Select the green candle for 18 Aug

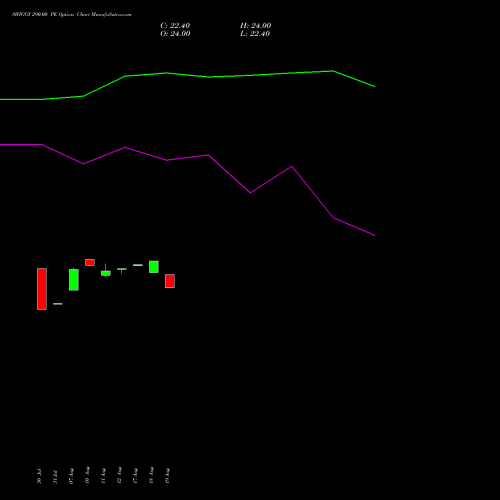pos(154,267)
